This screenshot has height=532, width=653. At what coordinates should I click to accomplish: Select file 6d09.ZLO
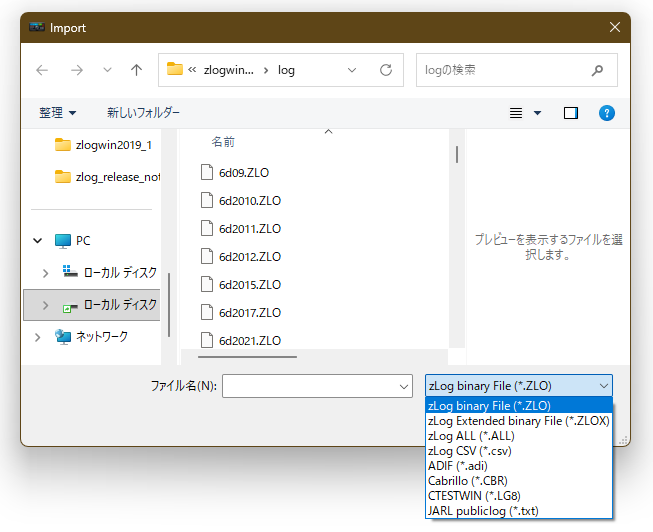[x=235, y=172]
